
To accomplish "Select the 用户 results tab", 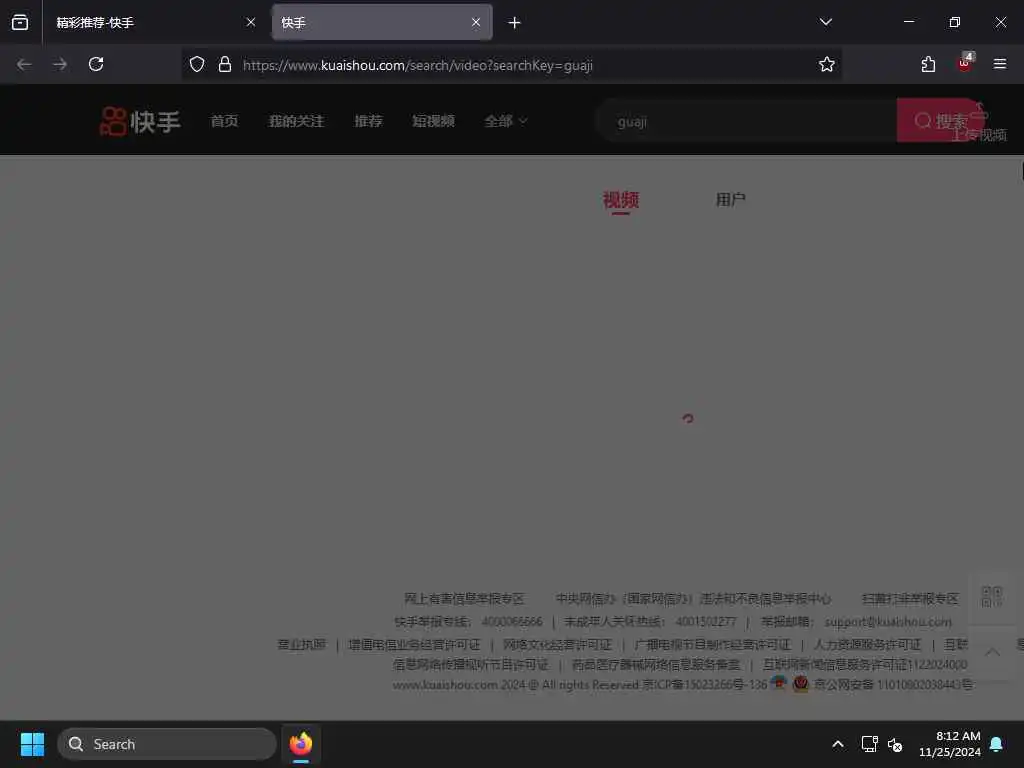I will [730, 200].
